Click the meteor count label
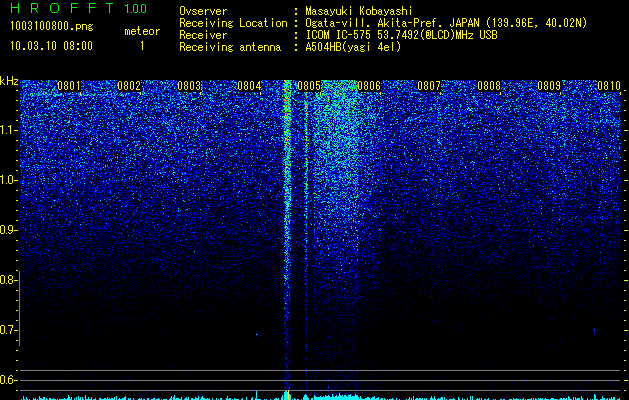The height and width of the screenshot is (400, 629). [142, 31]
